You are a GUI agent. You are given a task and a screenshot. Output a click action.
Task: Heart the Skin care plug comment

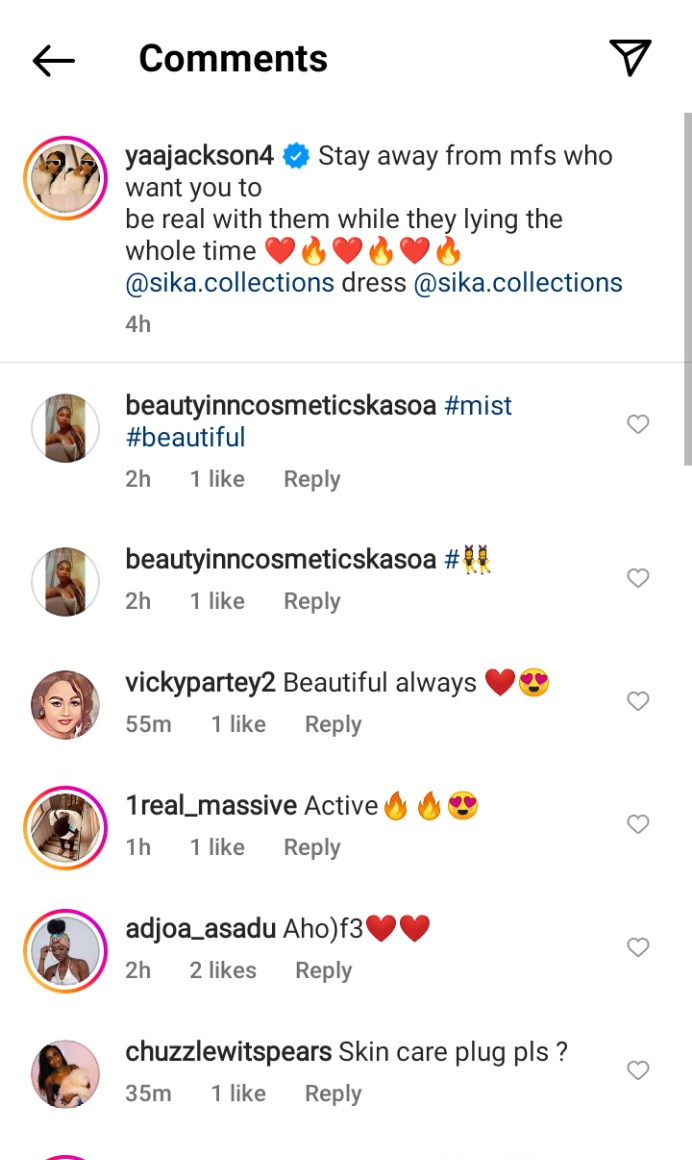(638, 1070)
